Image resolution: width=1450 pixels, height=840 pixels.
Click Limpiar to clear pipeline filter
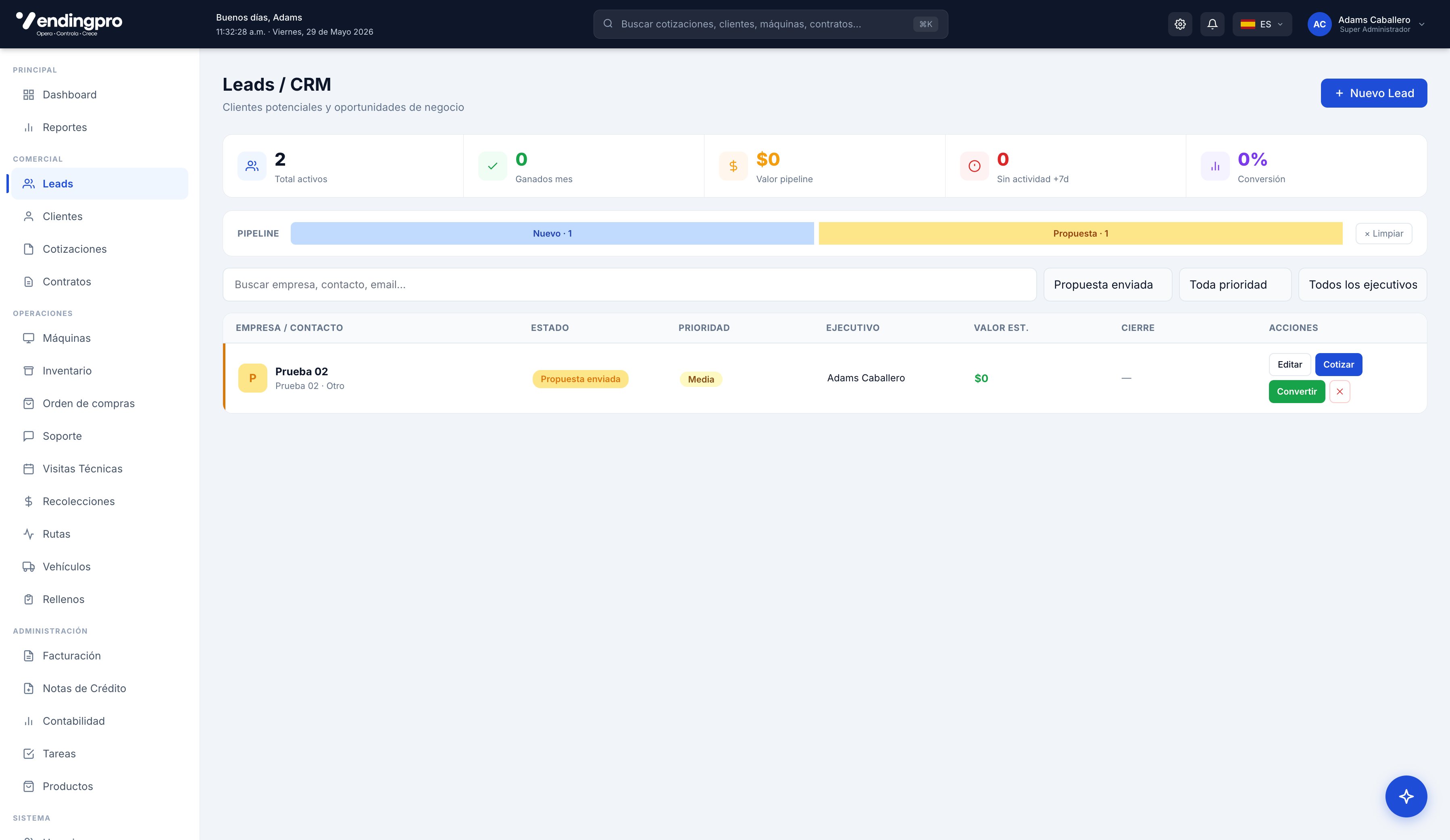[1383, 234]
